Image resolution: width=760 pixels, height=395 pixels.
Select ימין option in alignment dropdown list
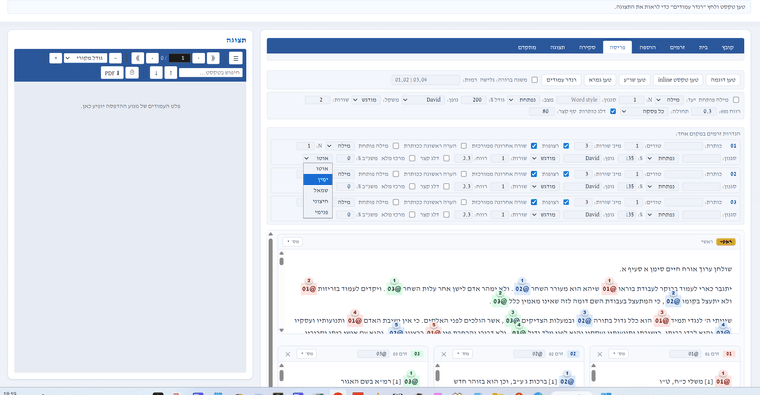point(318,179)
